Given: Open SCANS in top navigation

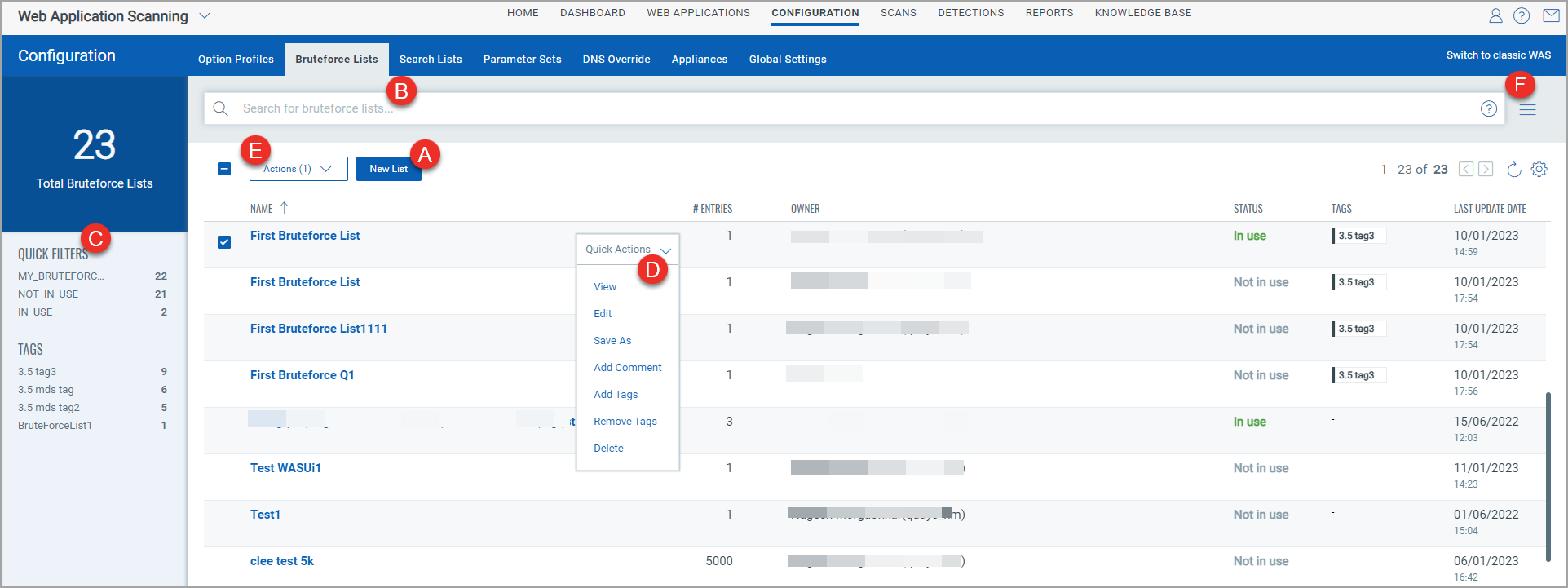Looking at the screenshot, I should 899,13.
